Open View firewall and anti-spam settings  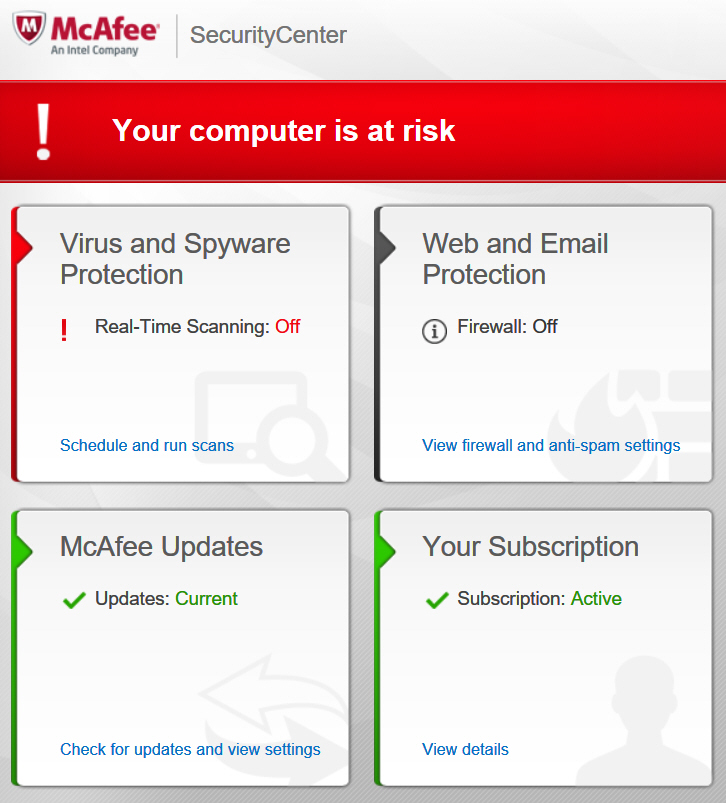click(551, 446)
